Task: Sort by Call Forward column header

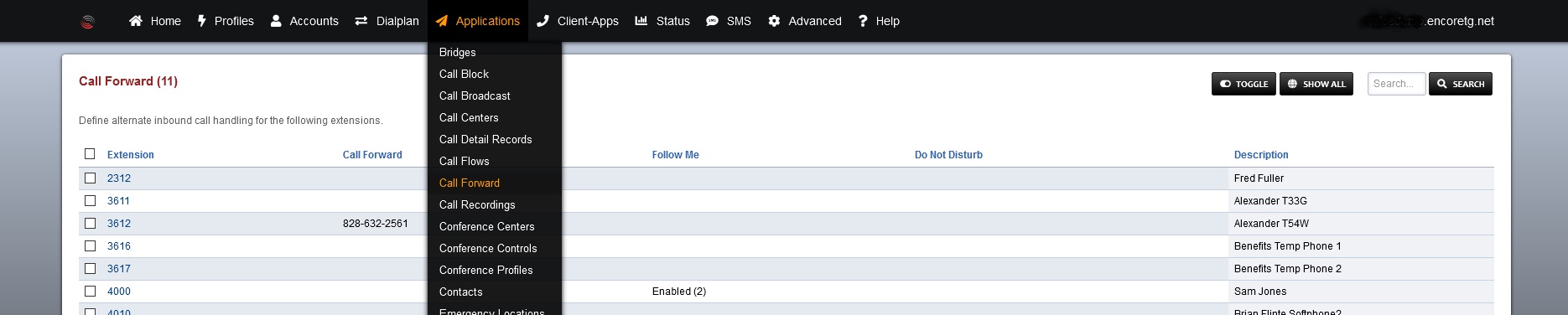Action: click(x=372, y=155)
